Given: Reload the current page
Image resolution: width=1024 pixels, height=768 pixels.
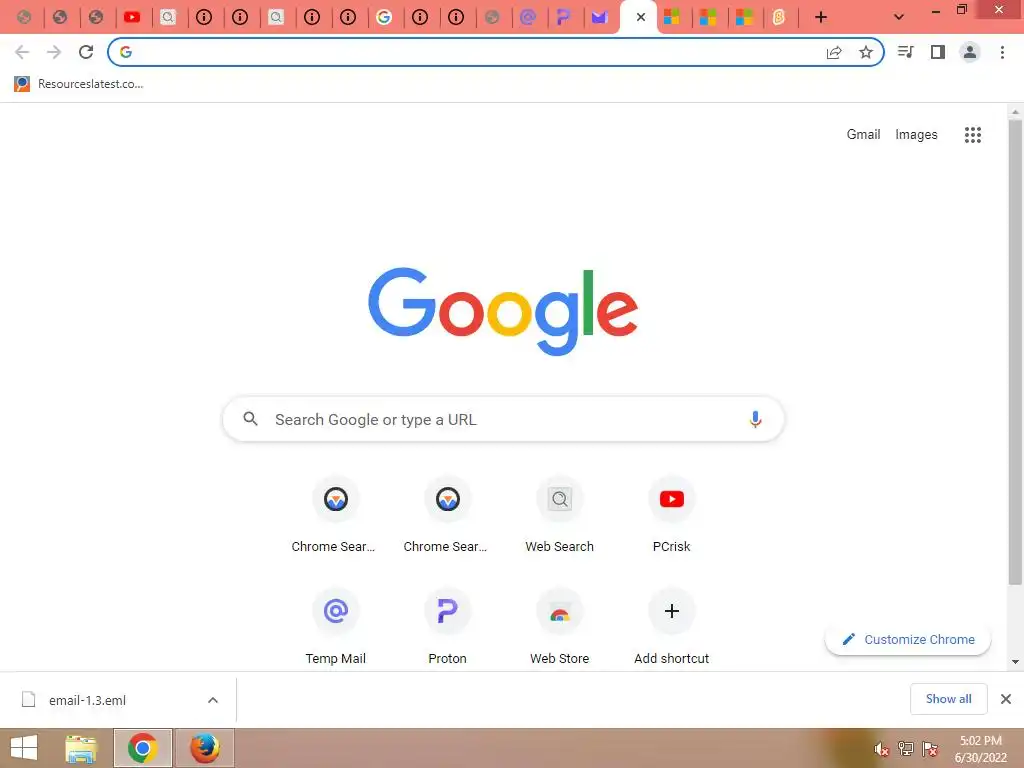Looking at the screenshot, I should coord(86,52).
